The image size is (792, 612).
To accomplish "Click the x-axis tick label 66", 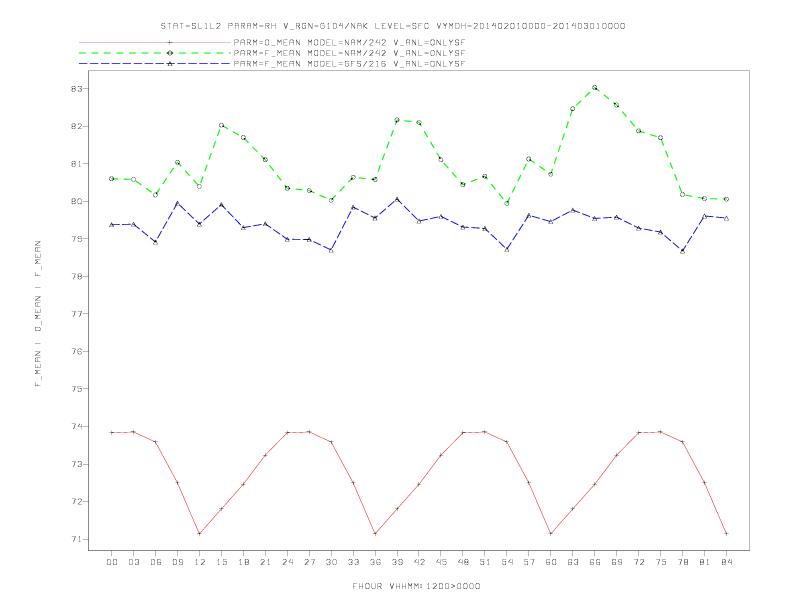I will tap(595, 562).
